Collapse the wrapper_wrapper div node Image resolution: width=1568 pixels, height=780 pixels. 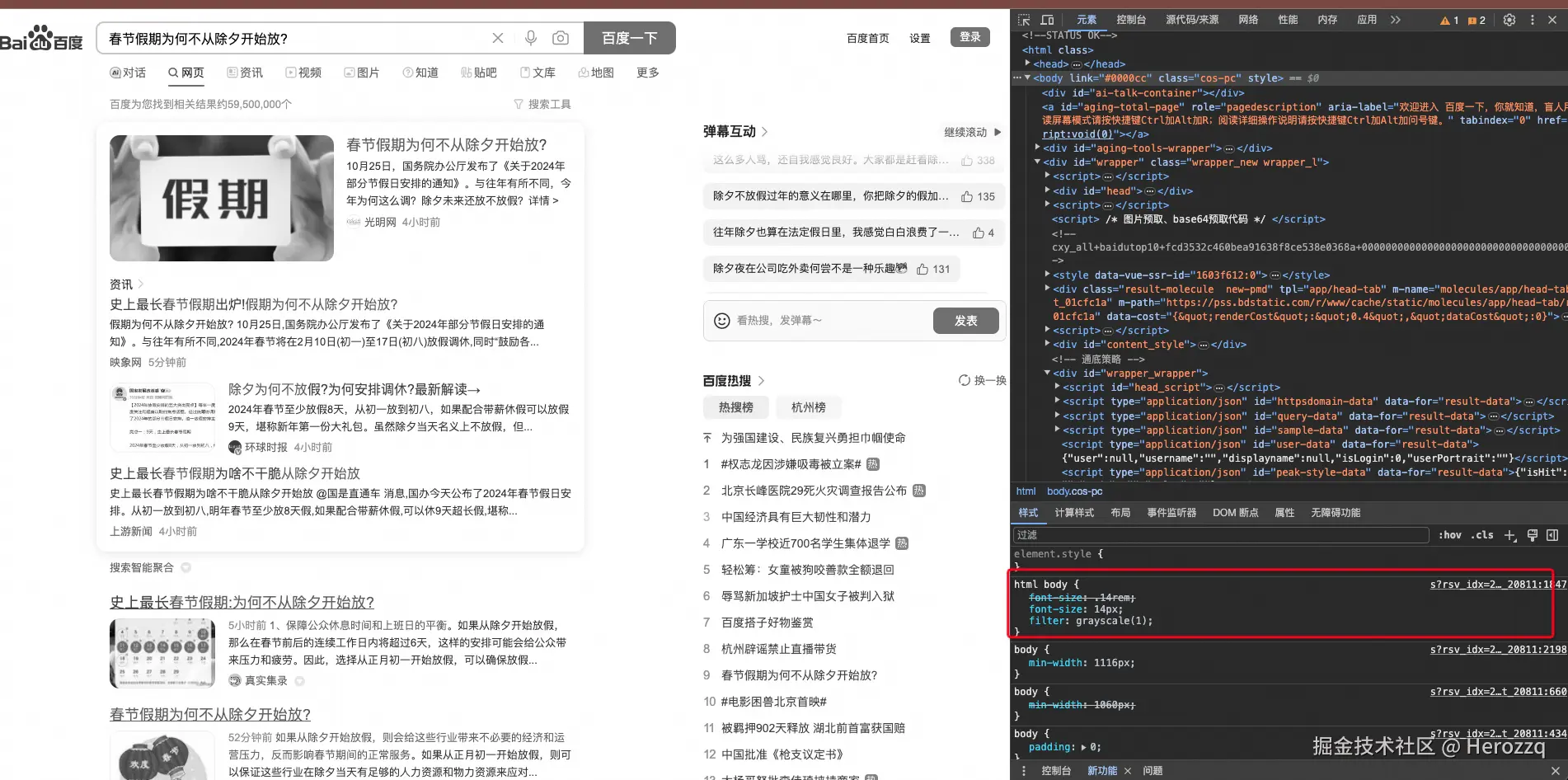(x=1047, y=373)
